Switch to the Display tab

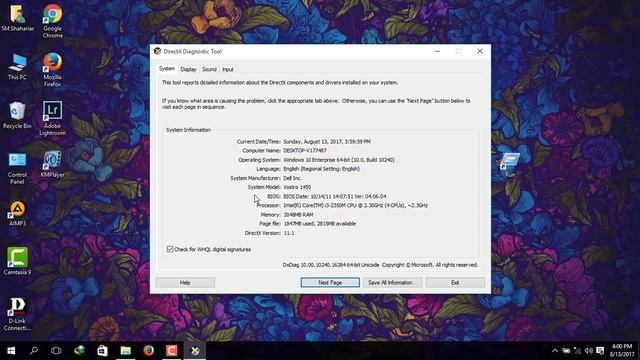188,69
